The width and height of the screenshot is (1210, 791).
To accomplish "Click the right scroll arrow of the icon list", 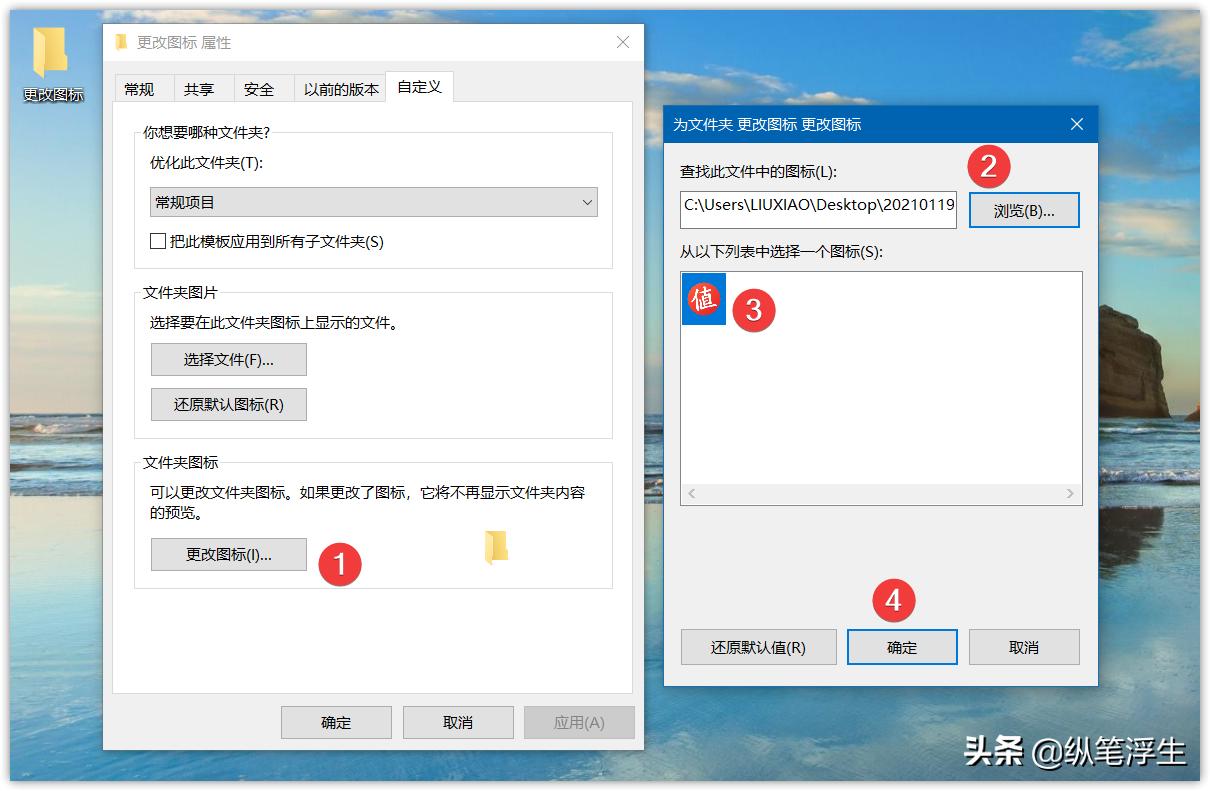I will (1071, 494).
